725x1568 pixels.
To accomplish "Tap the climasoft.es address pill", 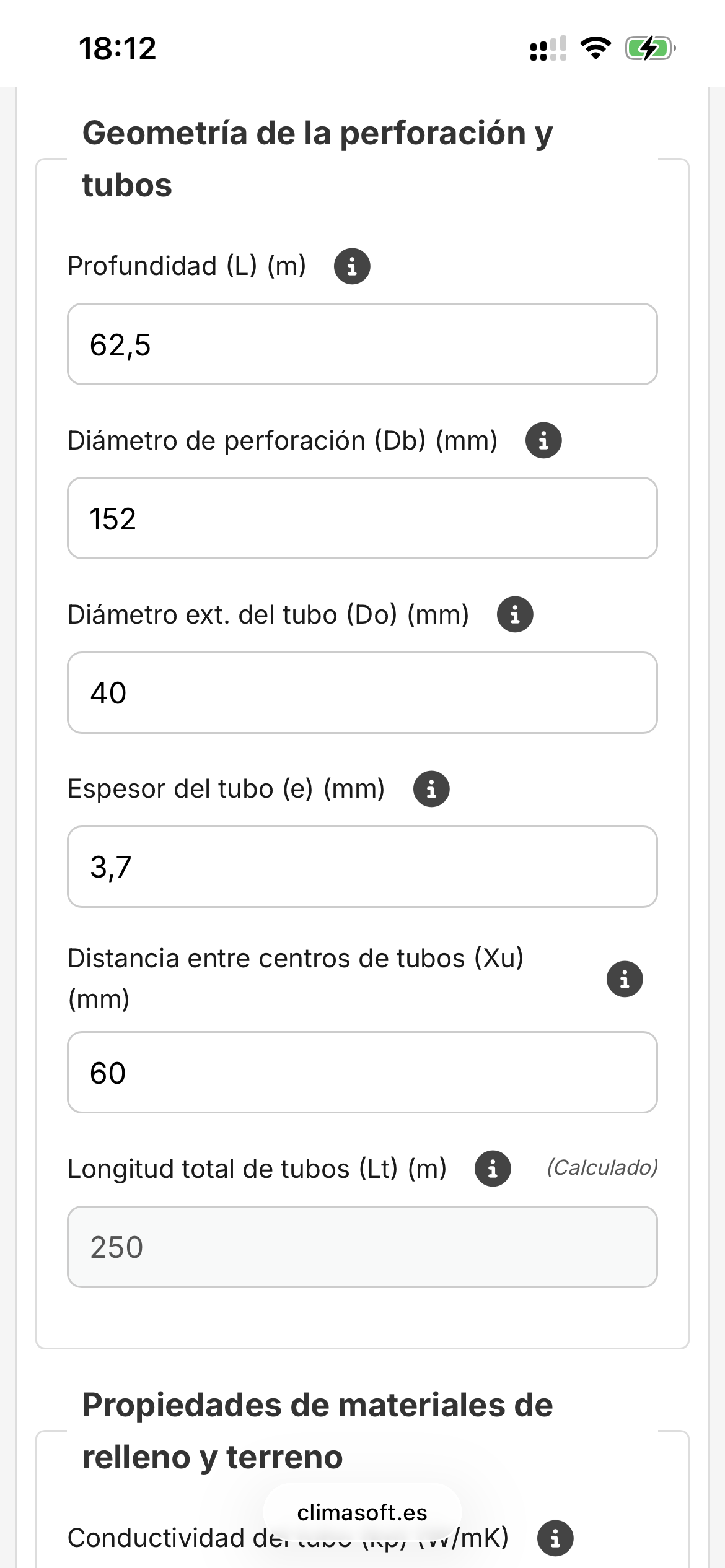I will pyautogui.click(x=362, y=1512).
